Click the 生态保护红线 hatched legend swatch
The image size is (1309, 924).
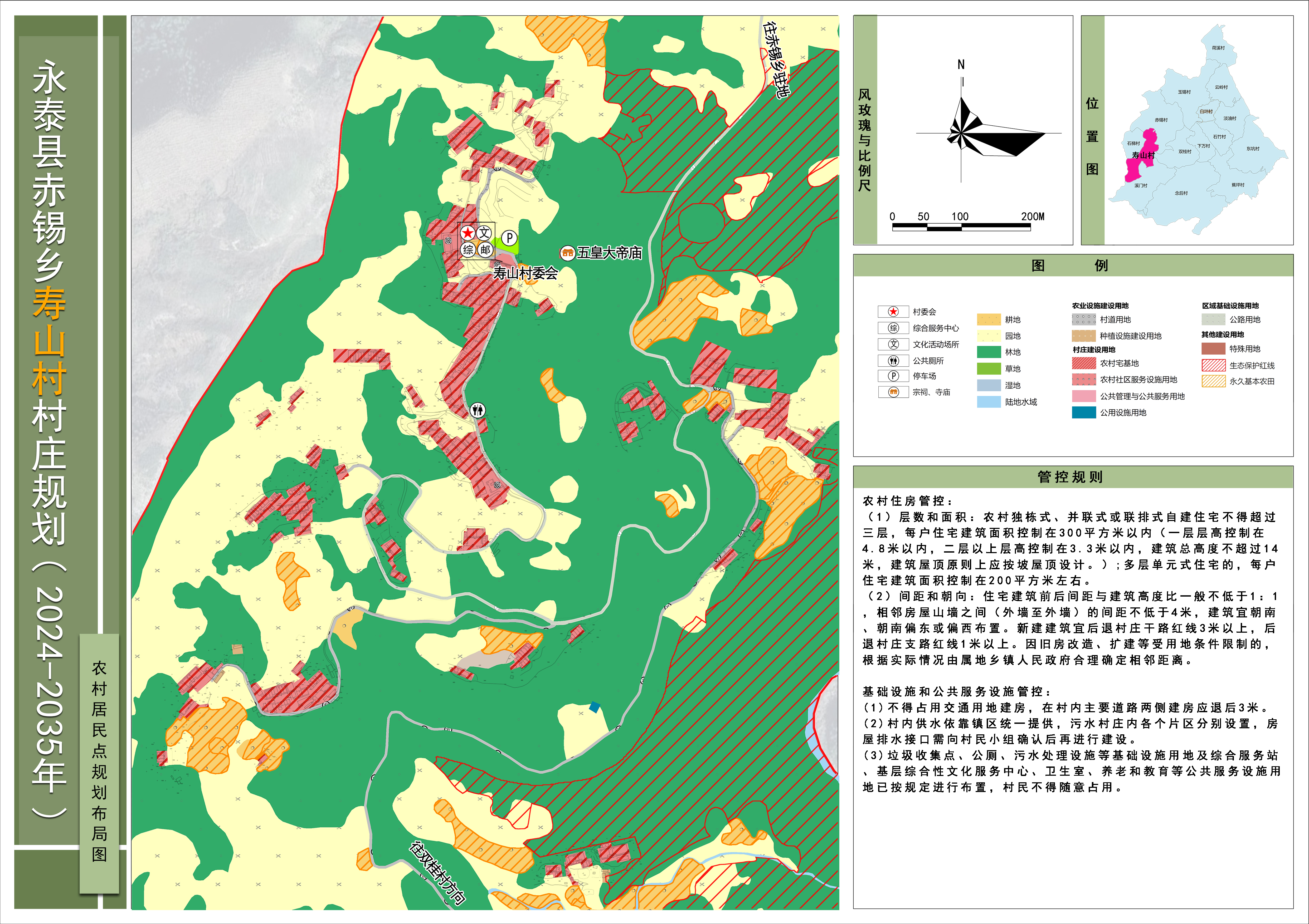coord(1213,365)
